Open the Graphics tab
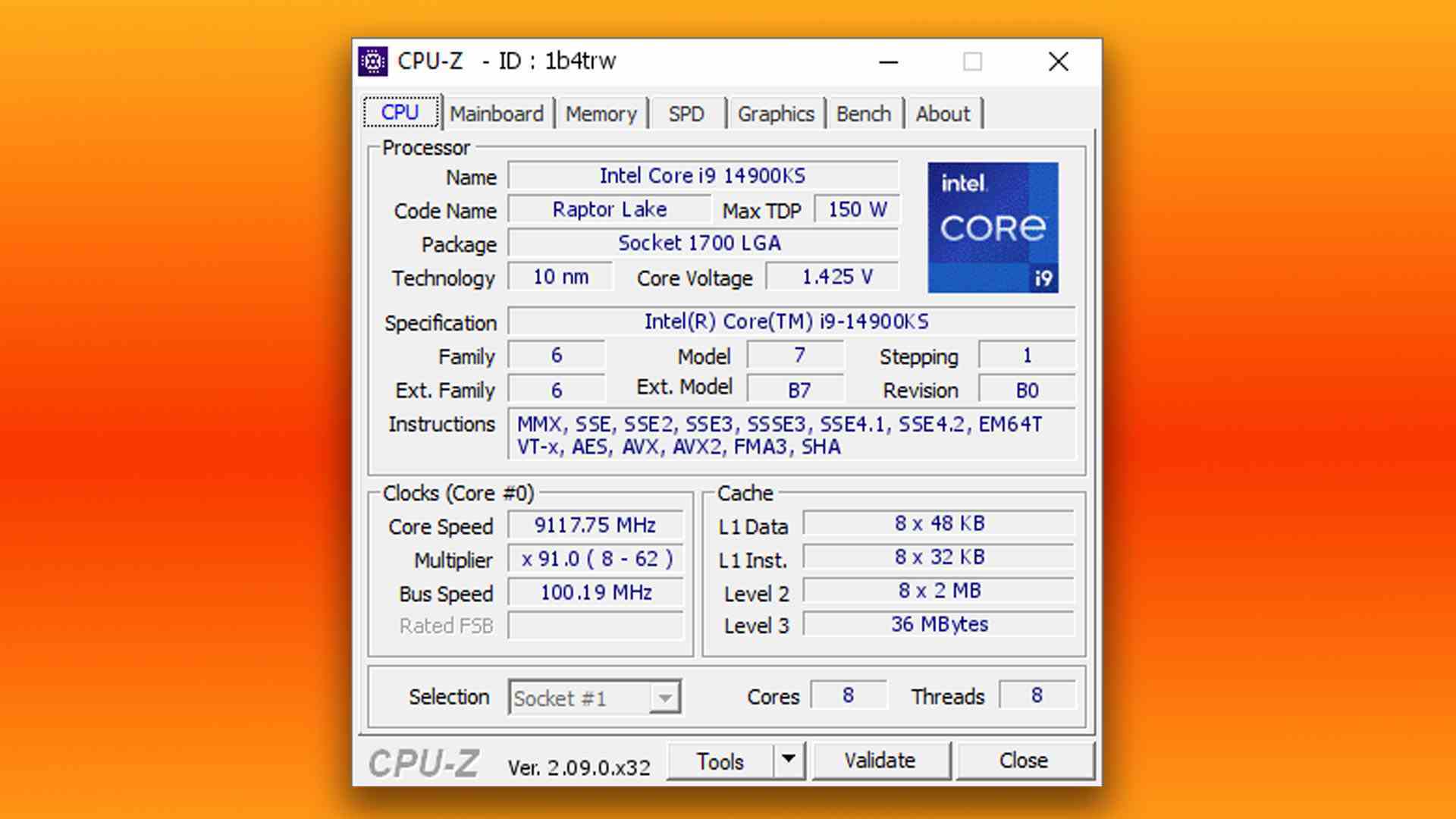Screen dimensions: 1456x819 tap(777, 112)
